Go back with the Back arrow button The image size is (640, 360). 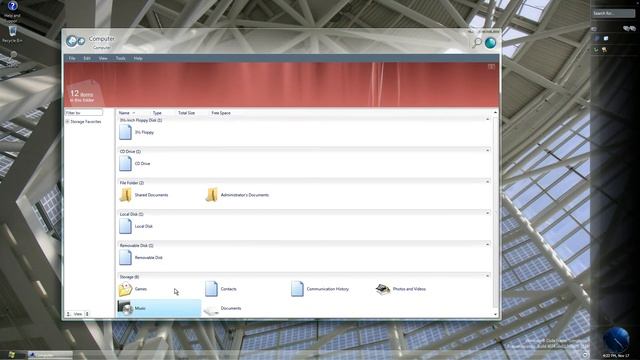pos(71,41)
